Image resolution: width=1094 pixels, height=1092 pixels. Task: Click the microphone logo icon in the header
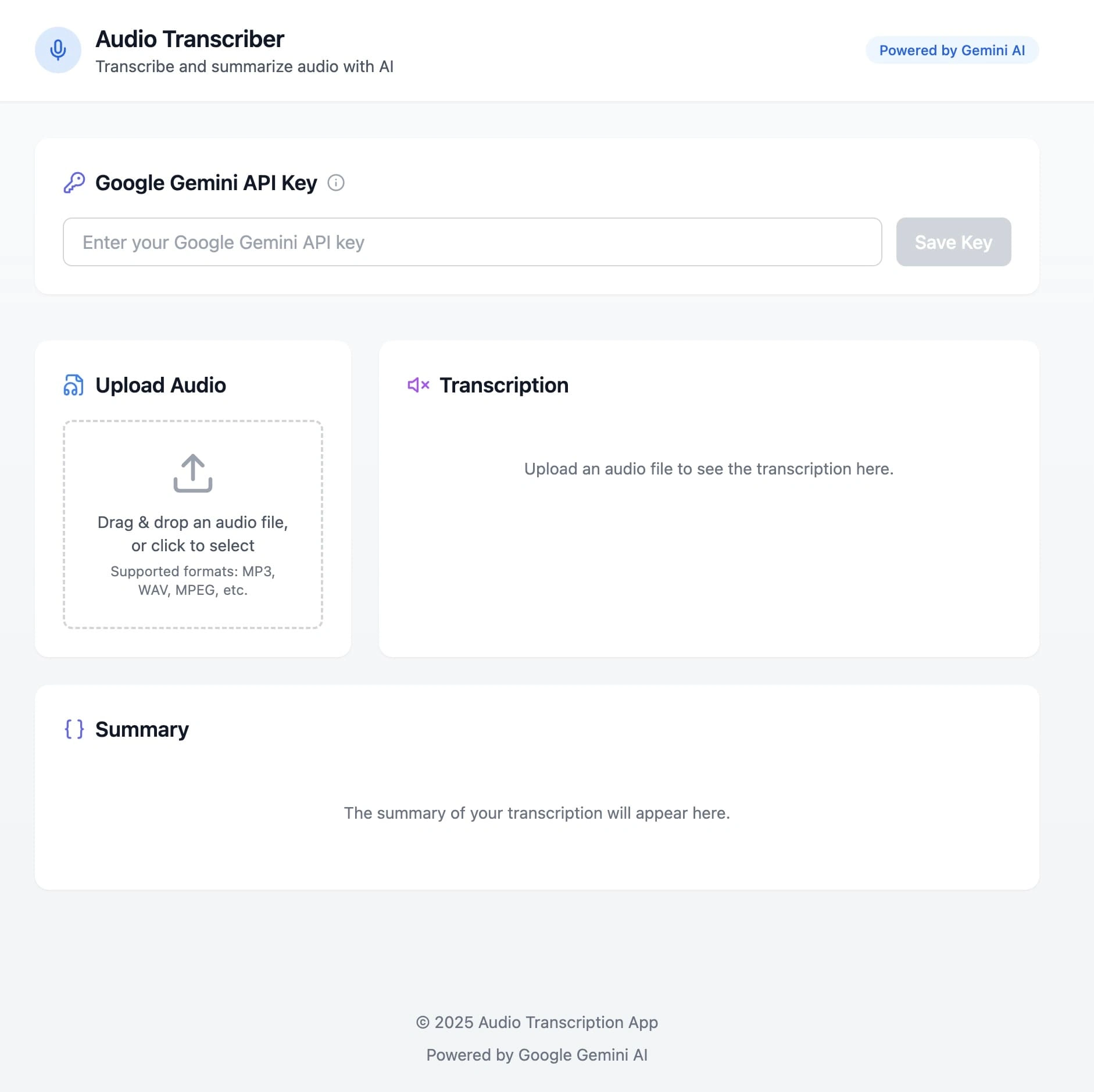coord(58,50)
